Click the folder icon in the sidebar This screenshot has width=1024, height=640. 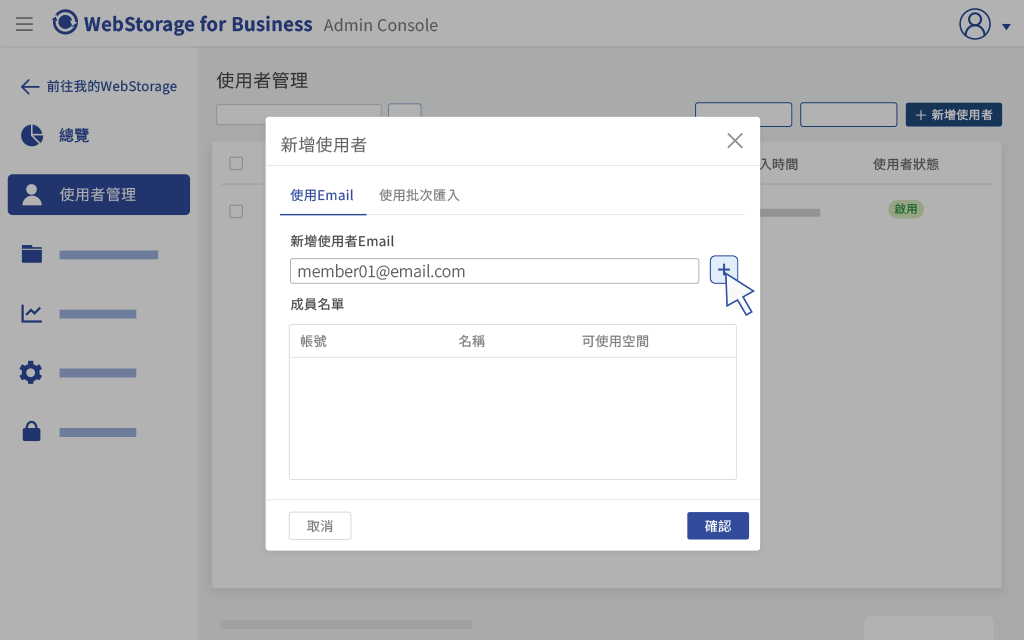tap(31, 253)
